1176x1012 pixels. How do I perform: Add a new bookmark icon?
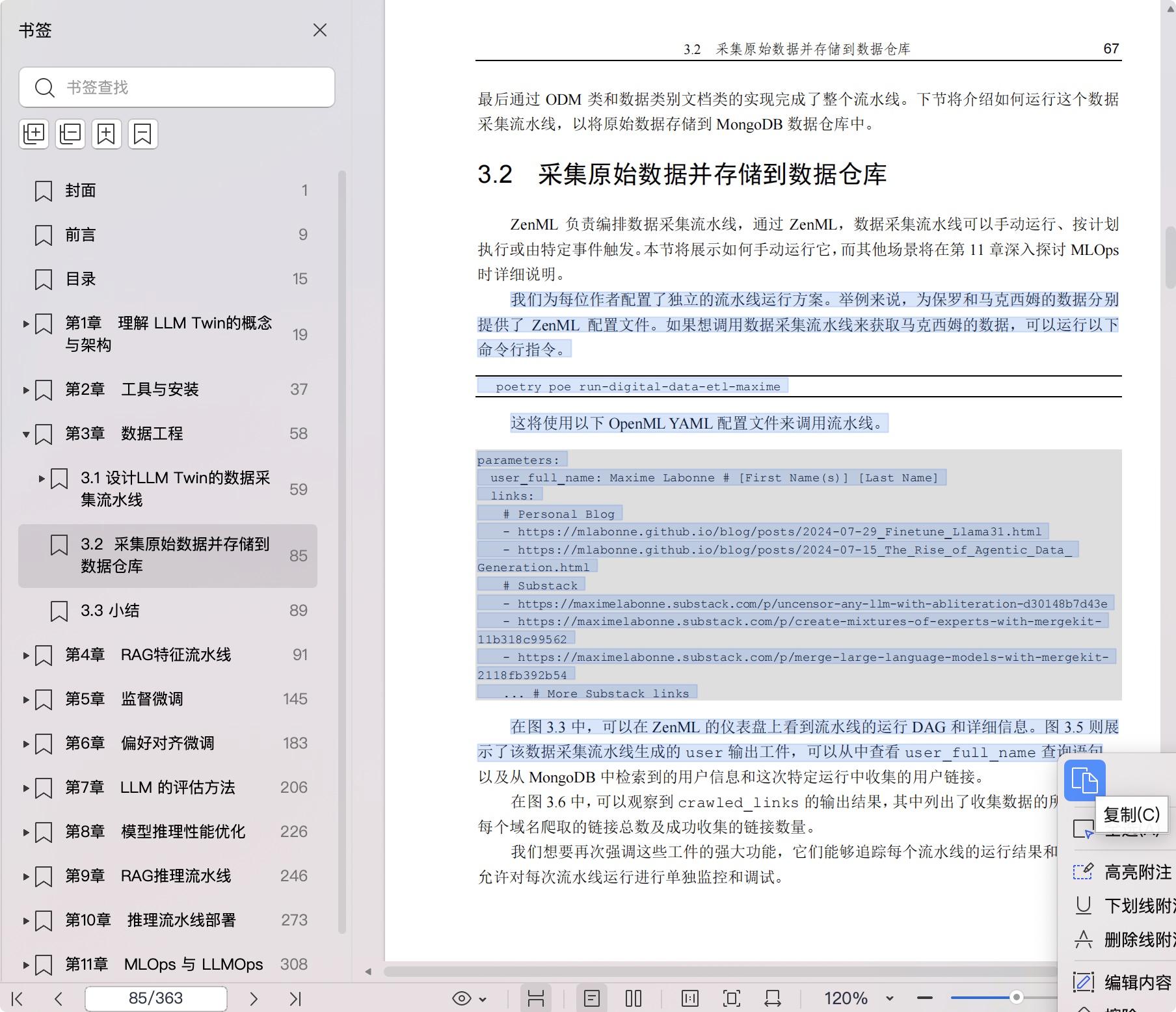[107, 134]
